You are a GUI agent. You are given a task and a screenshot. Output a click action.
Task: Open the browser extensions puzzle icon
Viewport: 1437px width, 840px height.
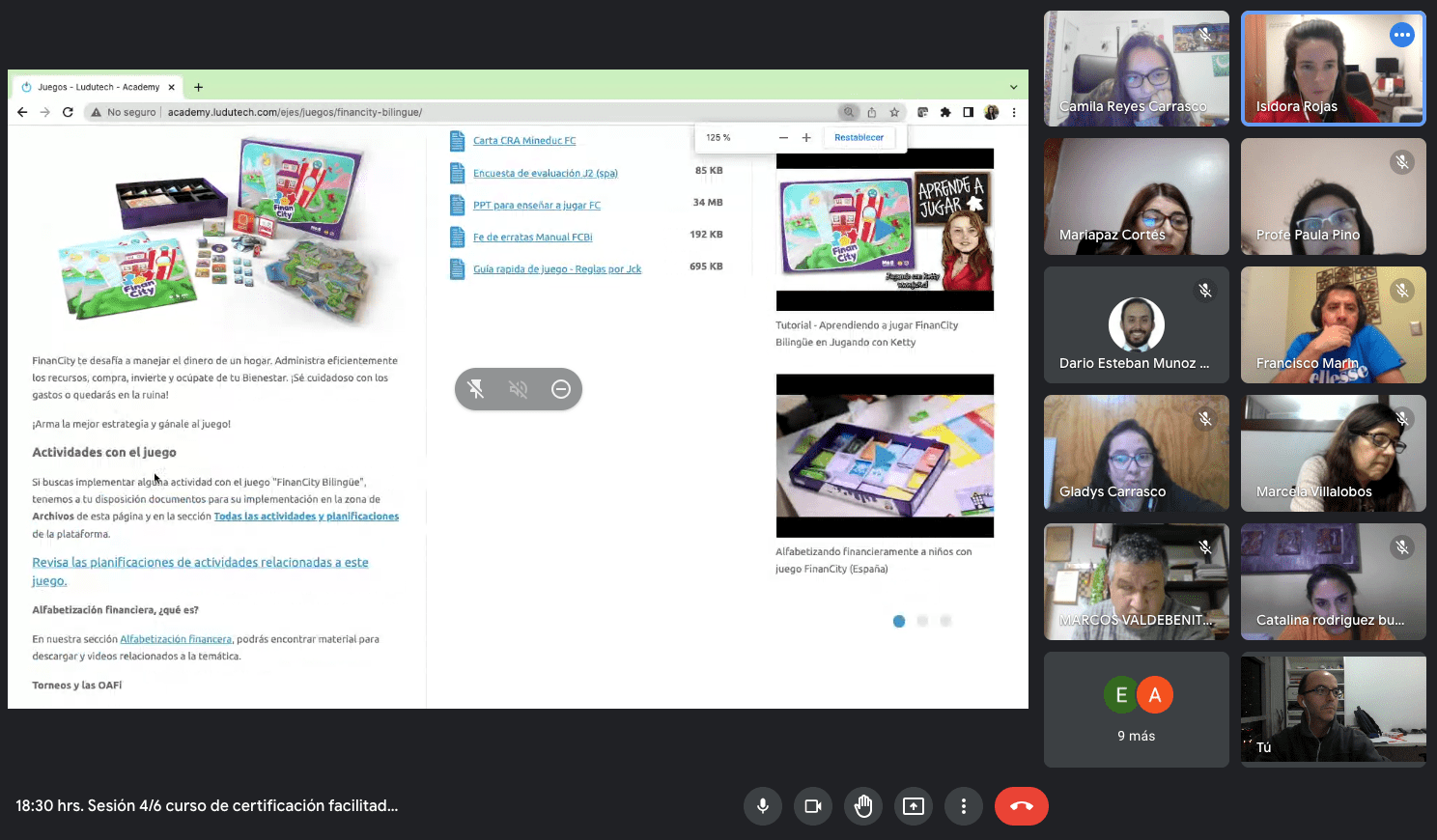[x=945, y=112]
